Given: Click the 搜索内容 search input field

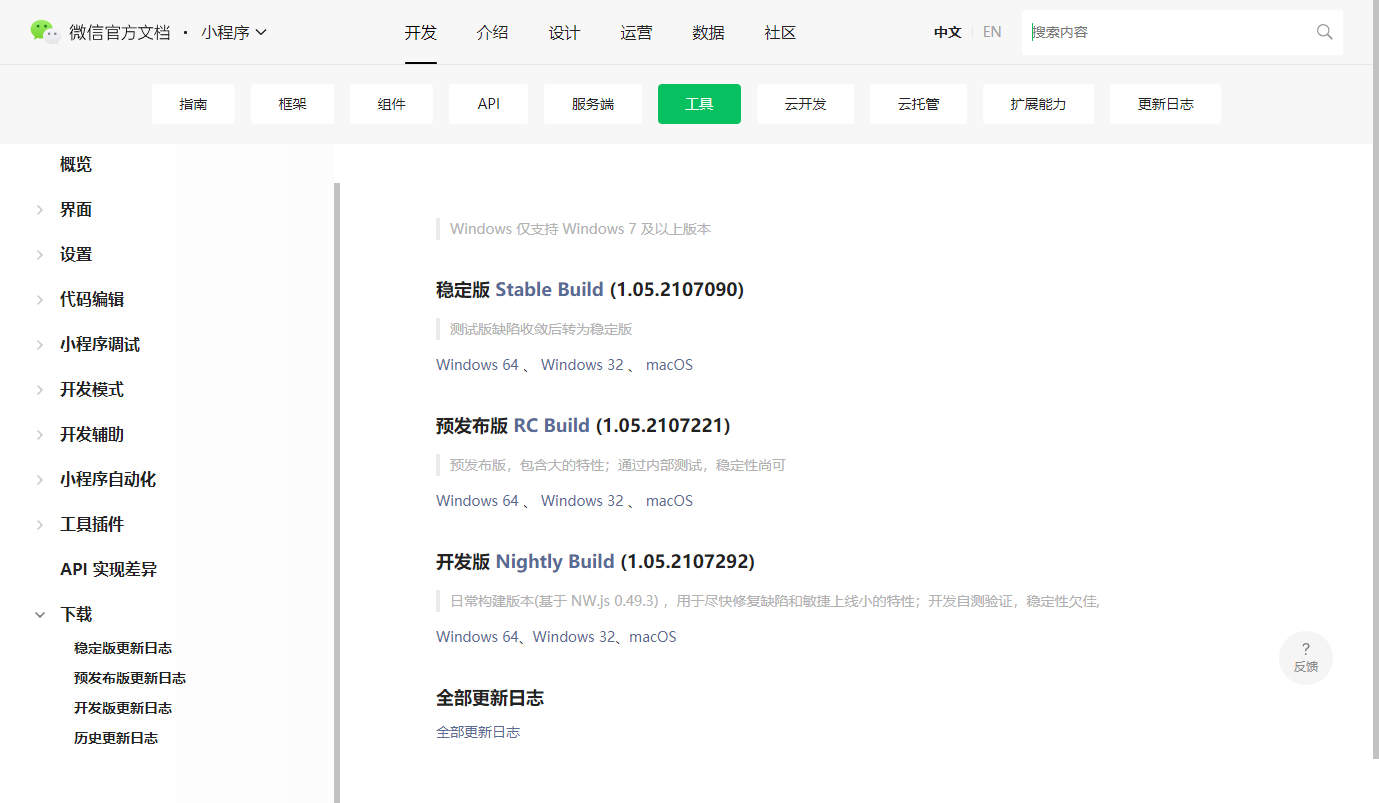Looking at the screenshot, I should click(1170, 32).
